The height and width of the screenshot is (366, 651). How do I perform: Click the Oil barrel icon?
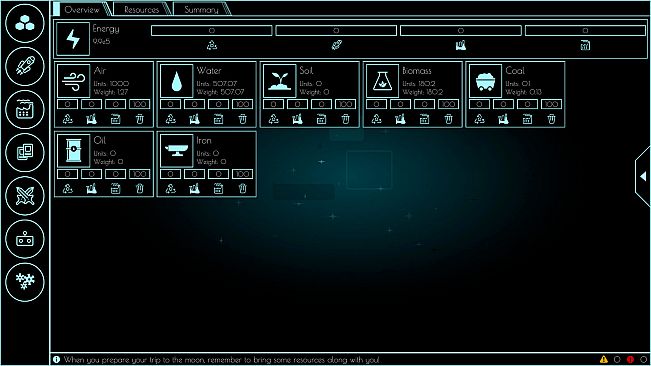pos(73,151)
